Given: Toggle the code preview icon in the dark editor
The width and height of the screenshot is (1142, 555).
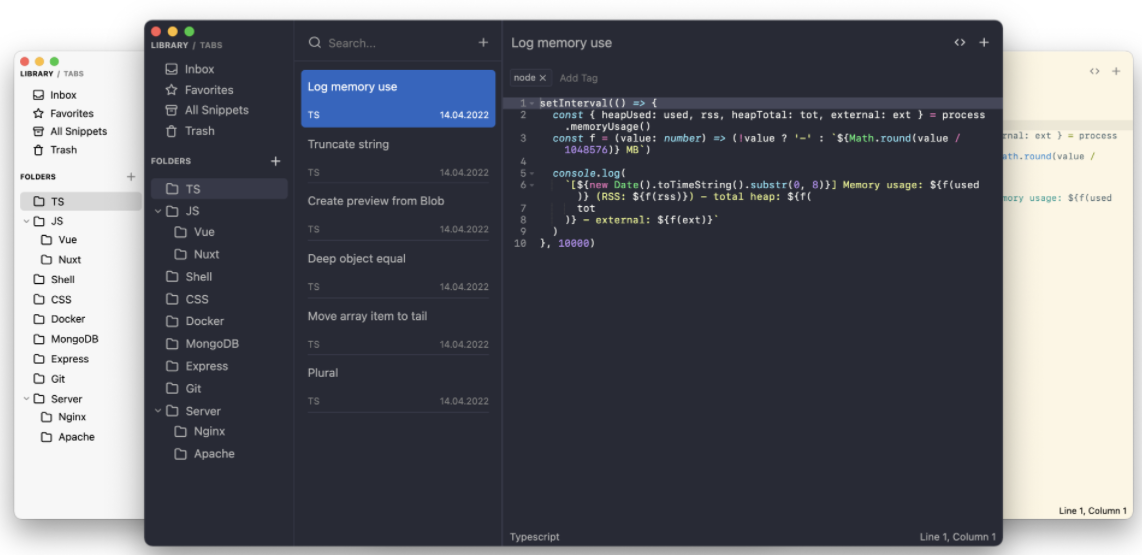Looking at the screenshot, I should click(960, 42).
